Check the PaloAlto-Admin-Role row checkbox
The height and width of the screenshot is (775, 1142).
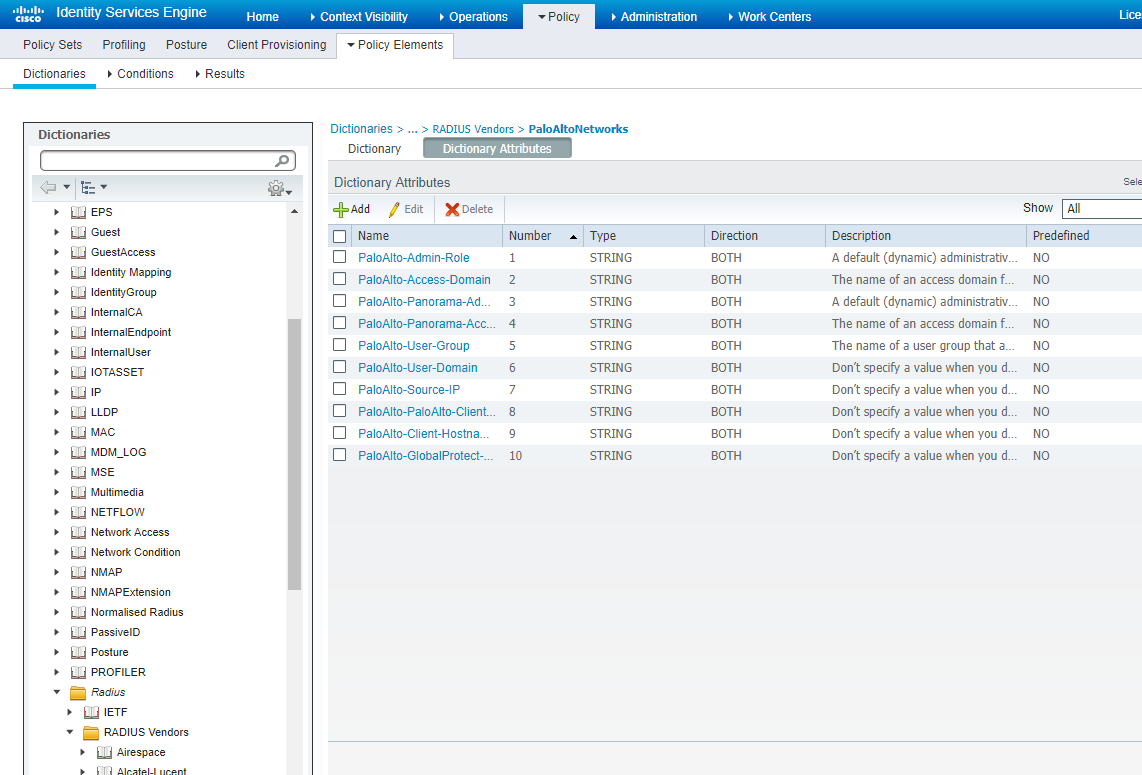pyautogui.click(x=339, y=257)
